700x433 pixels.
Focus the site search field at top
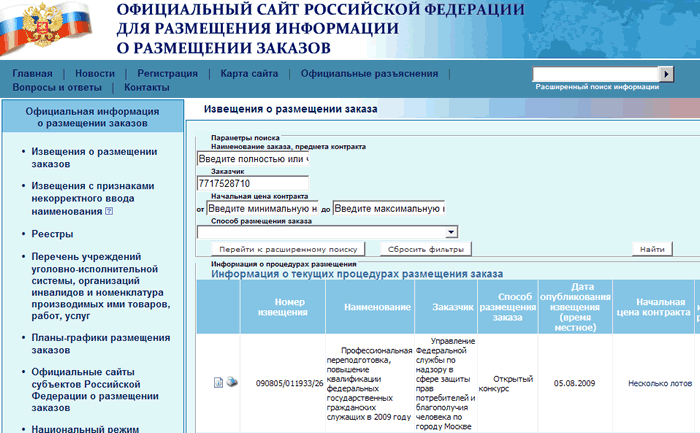(596, 74)
